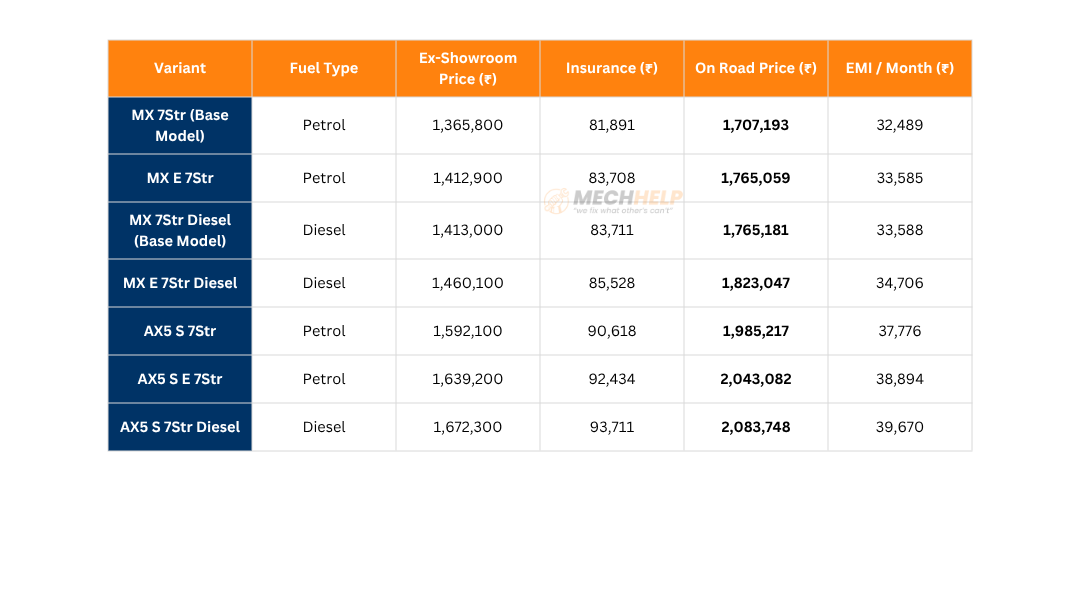The image size is (1080, 608).
Task: Click the on road price 2,043,082
Action: (756, 379)
